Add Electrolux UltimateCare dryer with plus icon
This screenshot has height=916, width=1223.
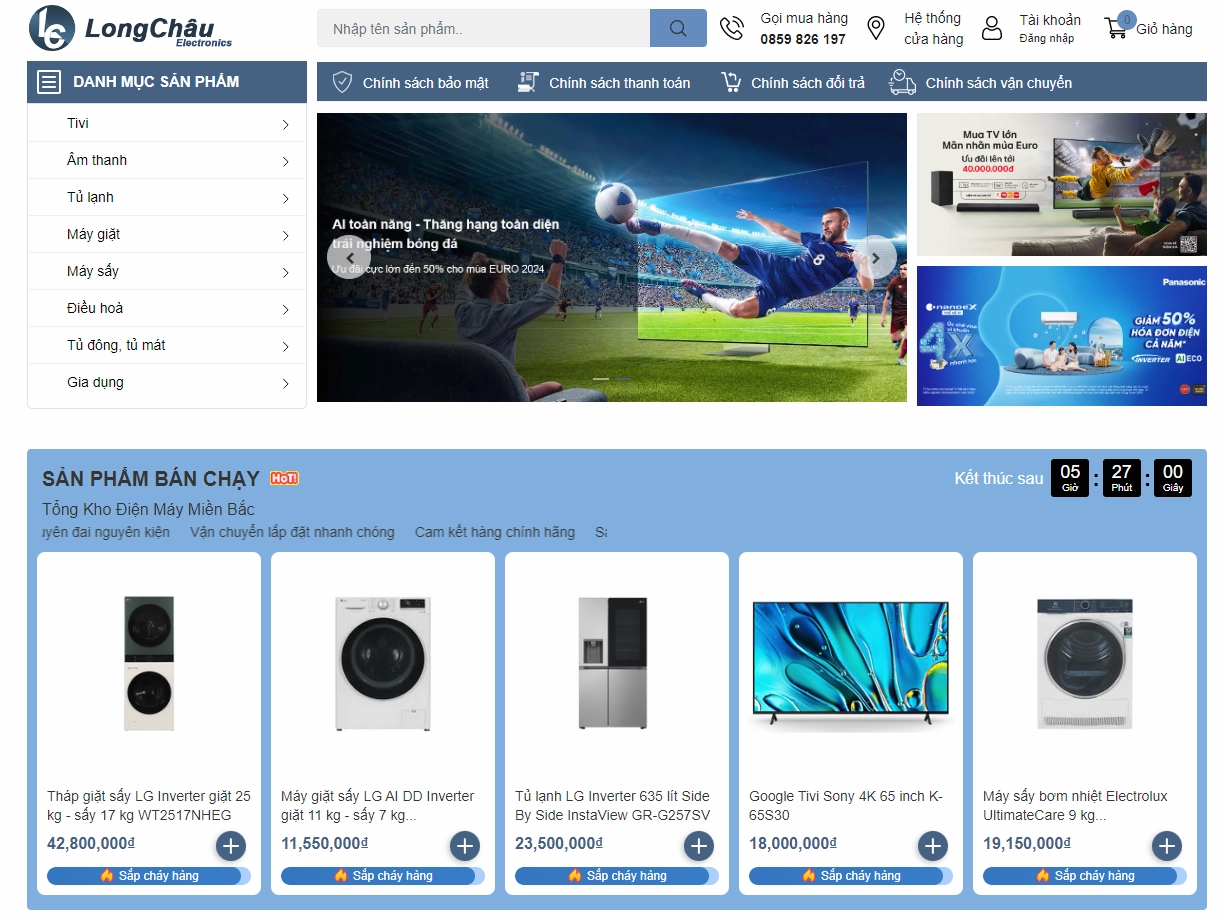(x=1167, y=846)
